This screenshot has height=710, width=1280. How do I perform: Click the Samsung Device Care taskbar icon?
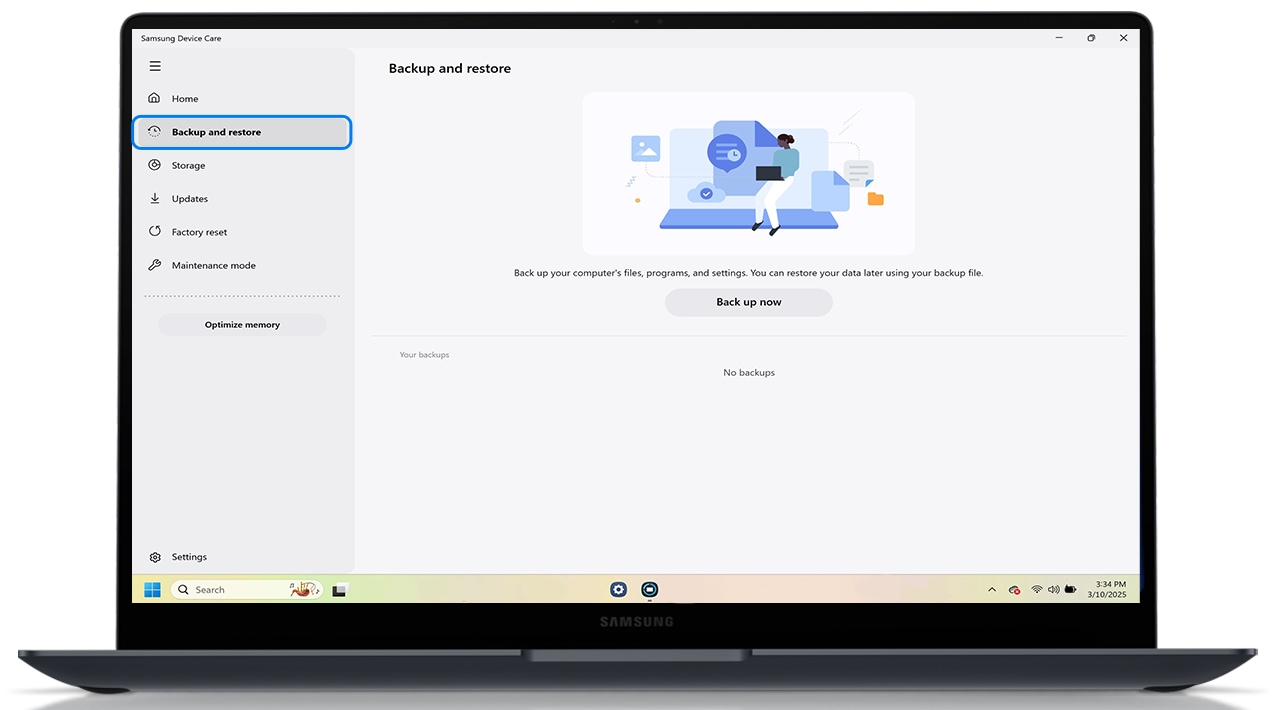pos(650,590)
